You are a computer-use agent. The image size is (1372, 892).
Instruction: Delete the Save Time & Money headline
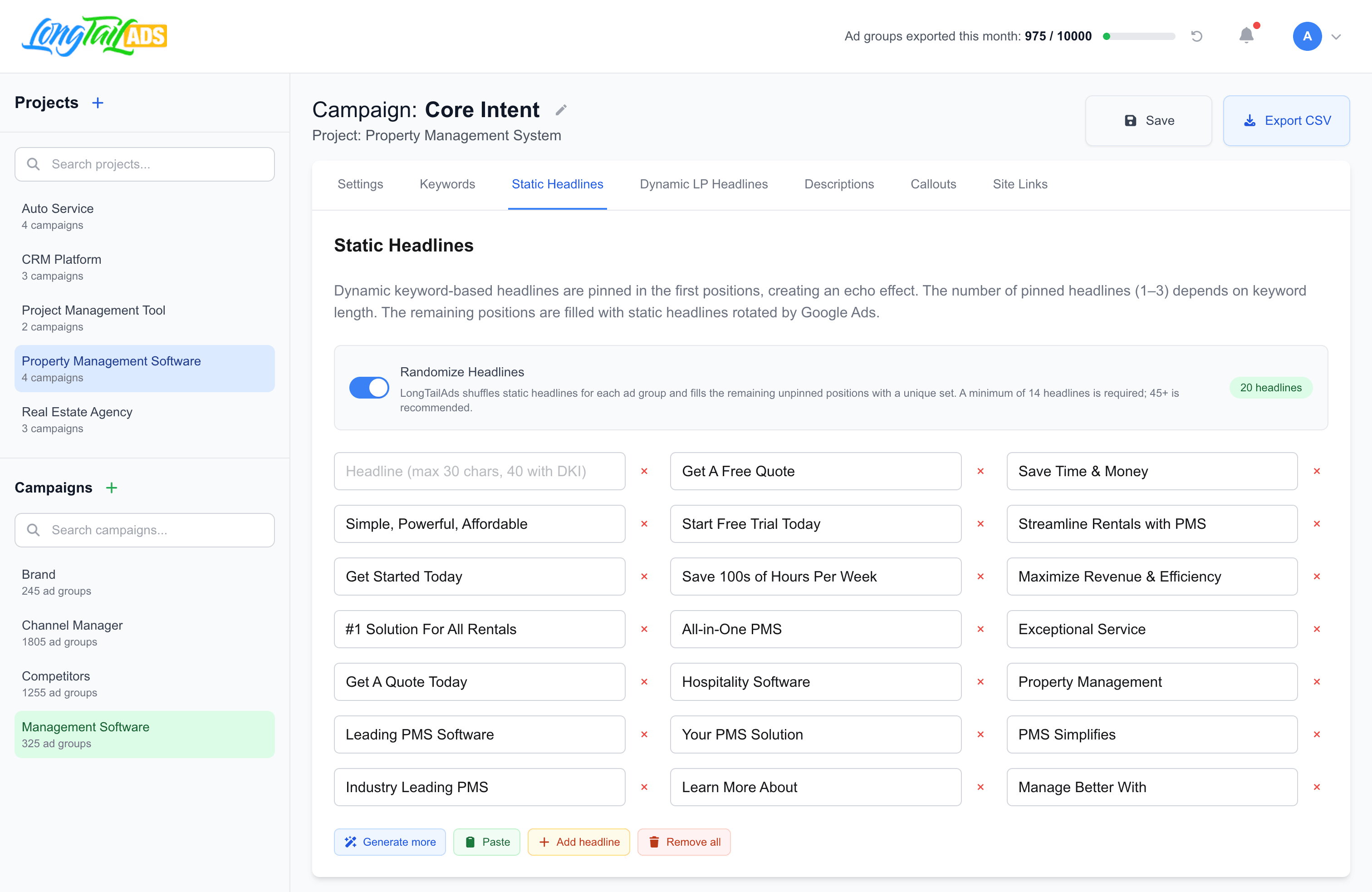pyautogui.click(x=1317, y=471)
